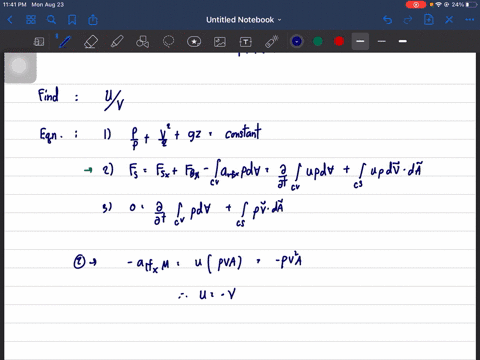Choose the green pen color
Image resolution: width=480 pixels, height=360 pixels.
318,41
